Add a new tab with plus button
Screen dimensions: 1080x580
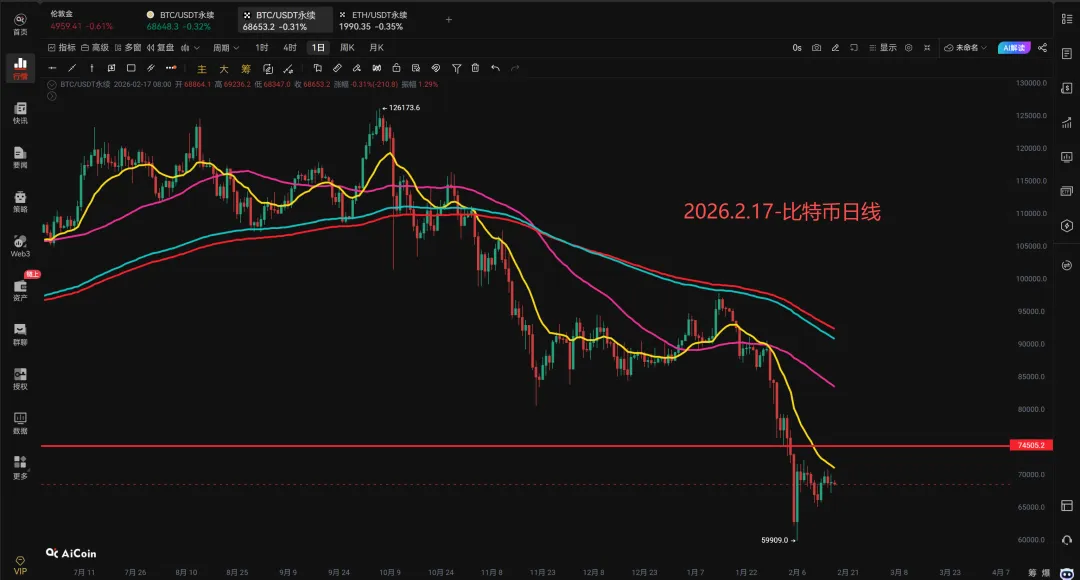(448, 20)
